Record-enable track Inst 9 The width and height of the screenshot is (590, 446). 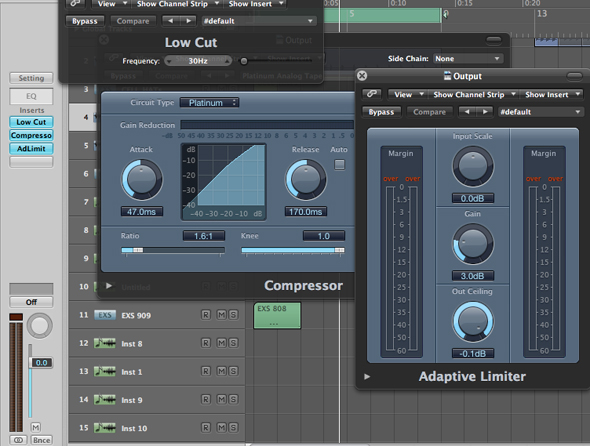tap(205, 399)
